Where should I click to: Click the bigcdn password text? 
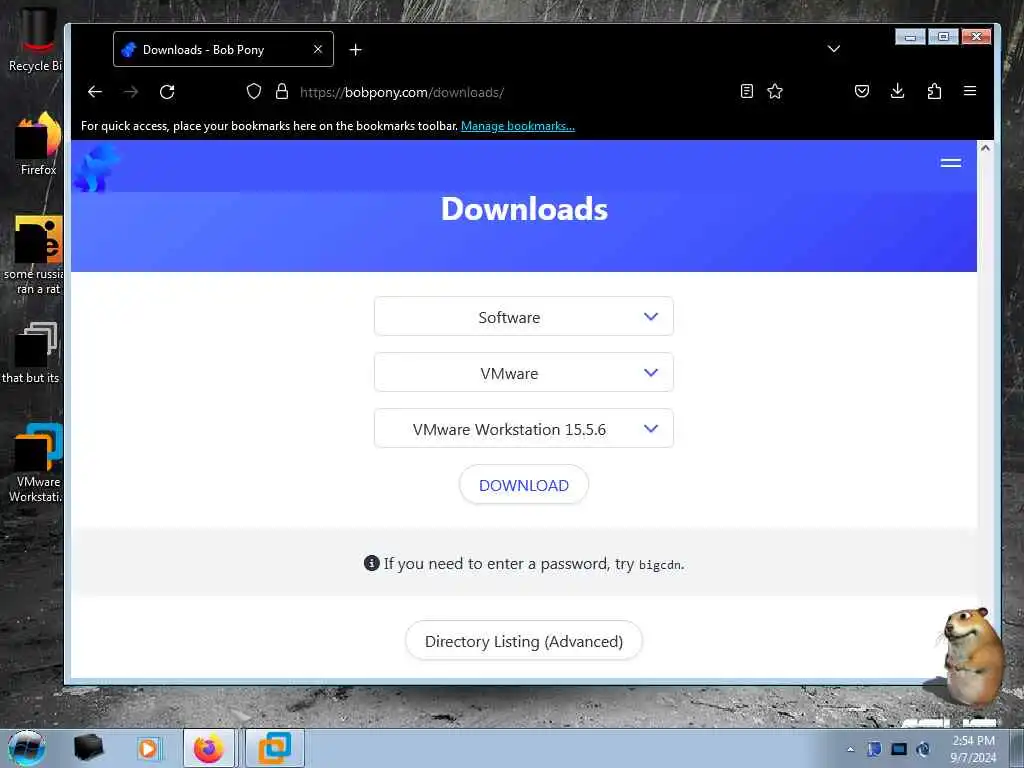click(660, 565)
